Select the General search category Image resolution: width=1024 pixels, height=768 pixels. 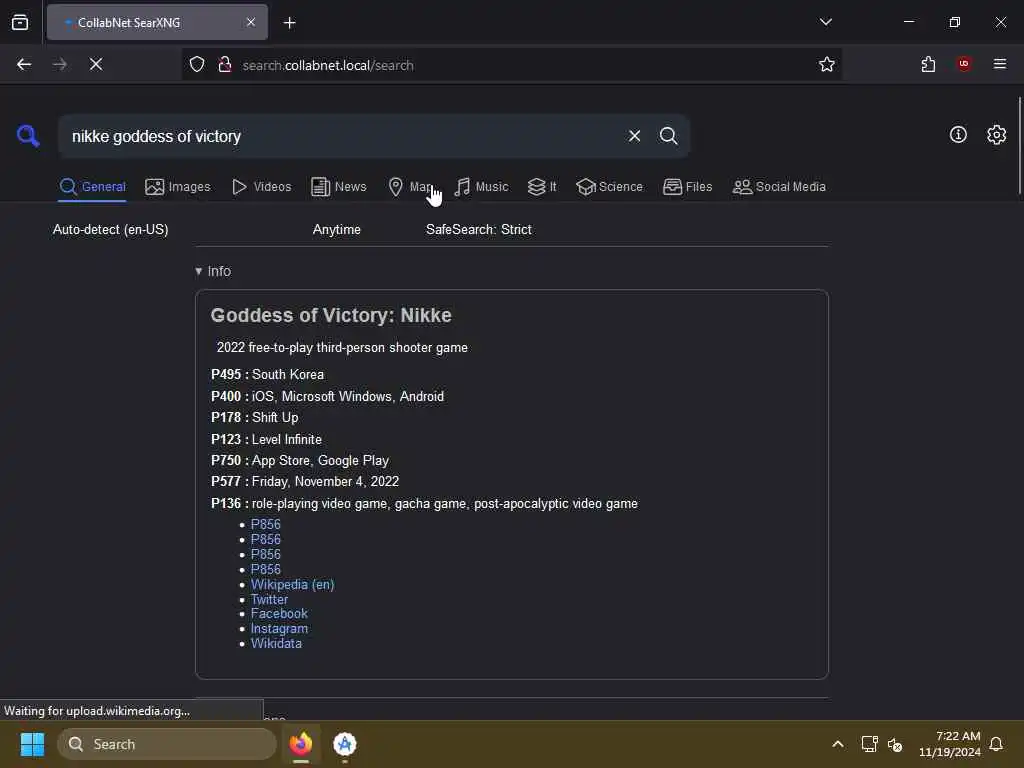(92, 187)
